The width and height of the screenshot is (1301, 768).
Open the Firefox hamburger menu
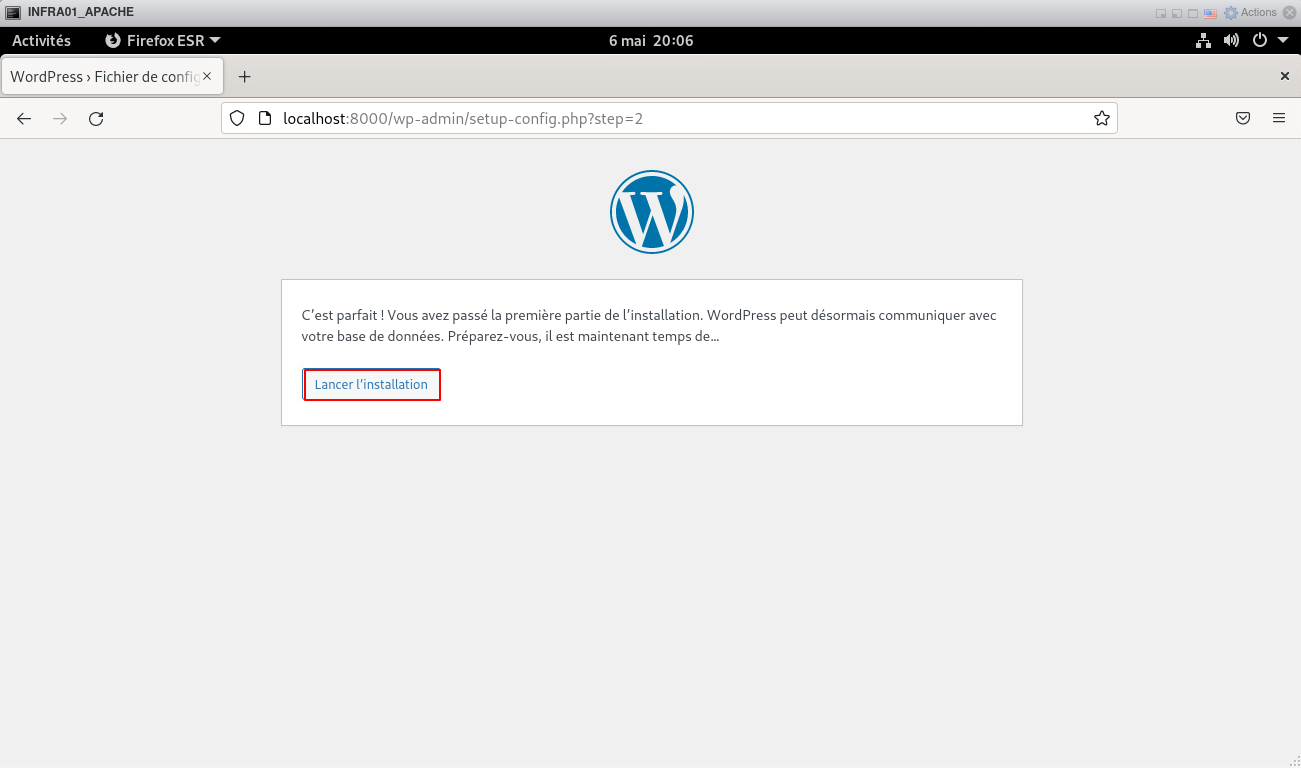tap(1279, 118)
